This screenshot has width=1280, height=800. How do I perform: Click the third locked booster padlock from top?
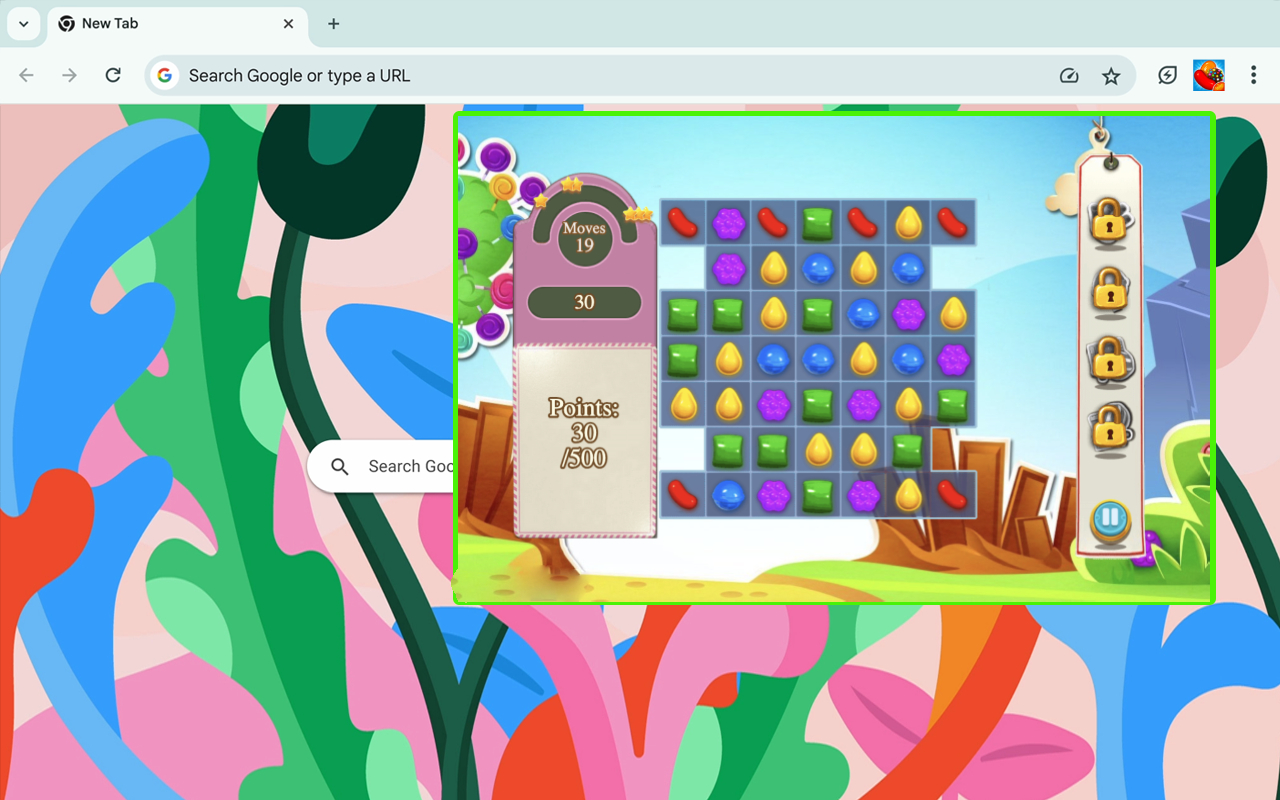tap(1108, 359)
